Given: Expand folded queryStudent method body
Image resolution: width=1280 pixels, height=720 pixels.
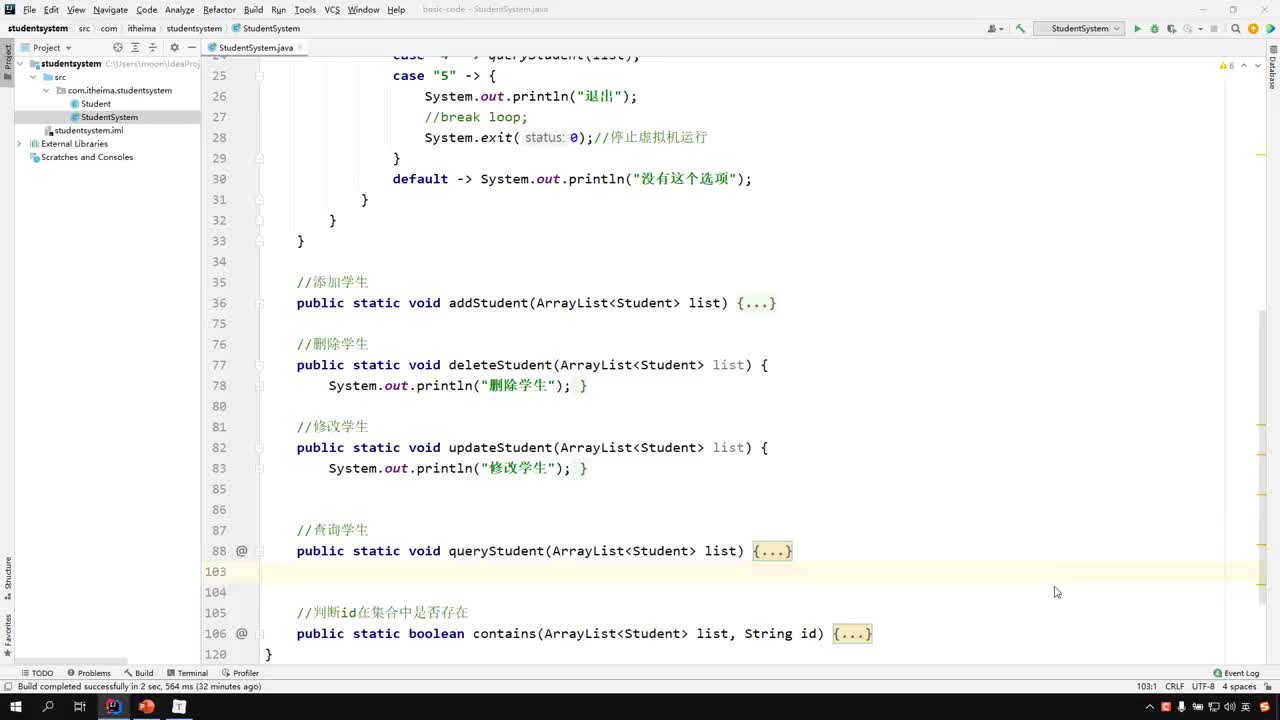Looking at the screenshot, I should tap(772, 551).
